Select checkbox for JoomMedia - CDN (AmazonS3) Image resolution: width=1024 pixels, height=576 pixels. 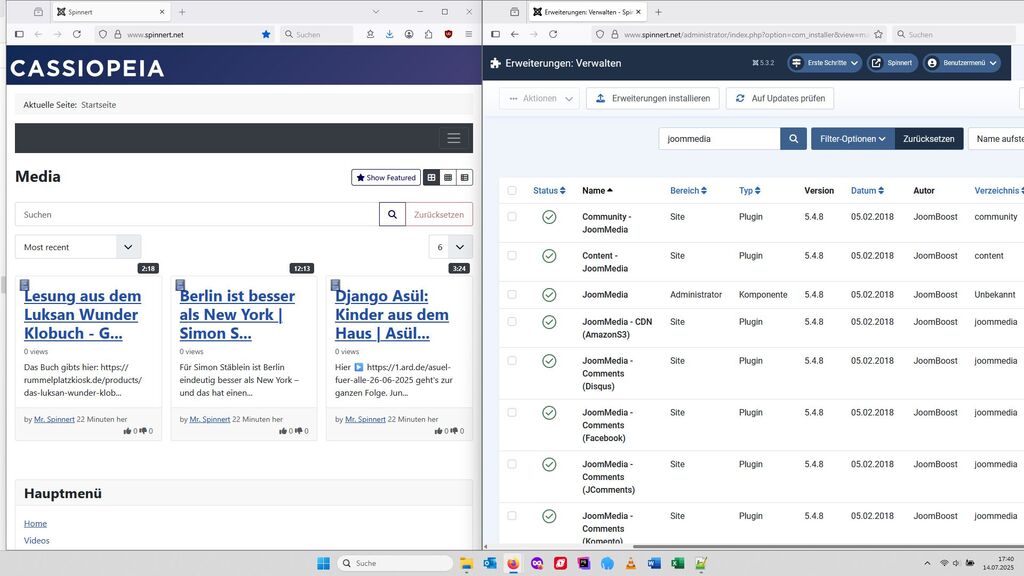click(512, 321)
